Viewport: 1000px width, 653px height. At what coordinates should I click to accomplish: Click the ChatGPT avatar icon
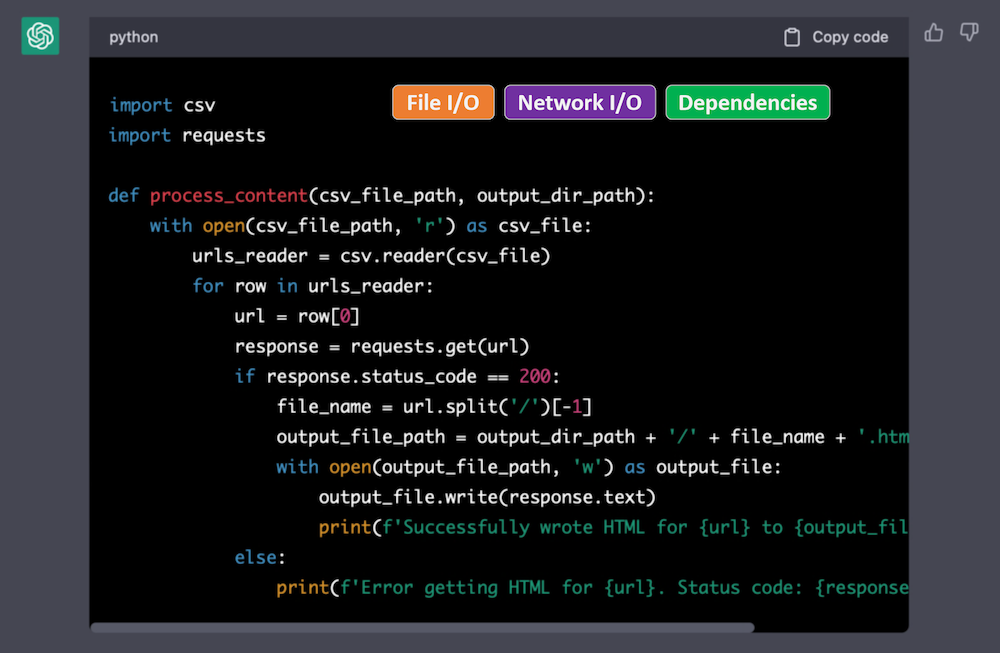point(39,36)
